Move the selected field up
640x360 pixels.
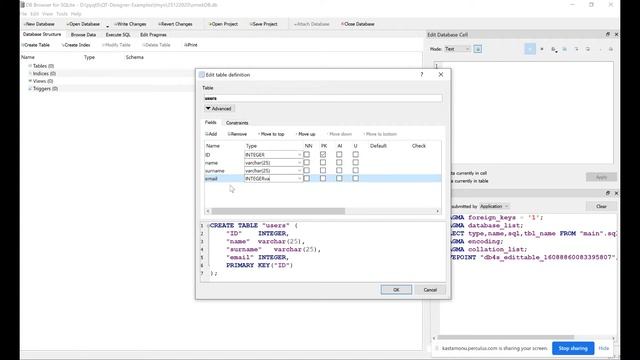[x=306, y=134]
